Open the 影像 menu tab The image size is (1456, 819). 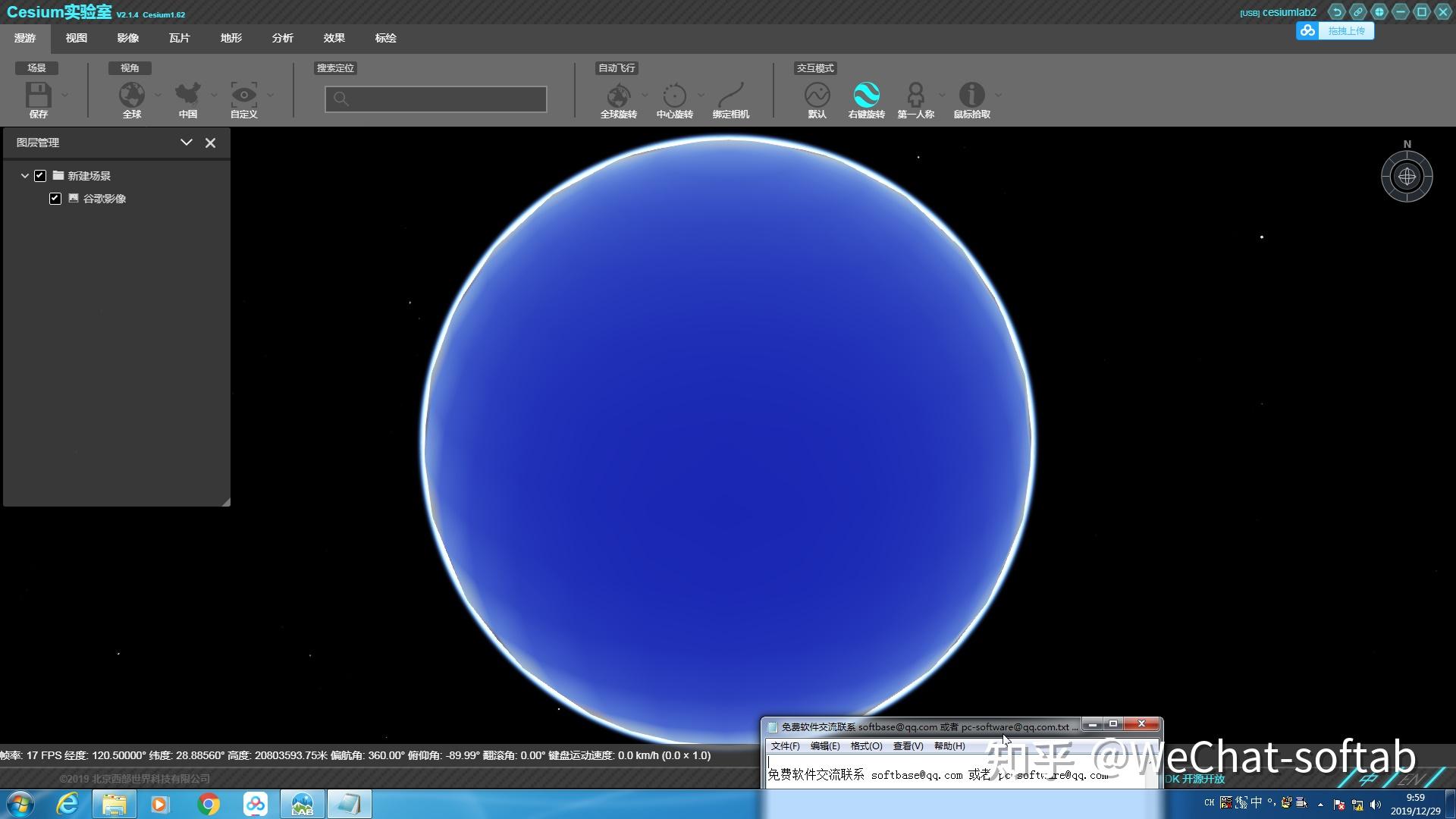pyautogui.click(x=127, y=38)
